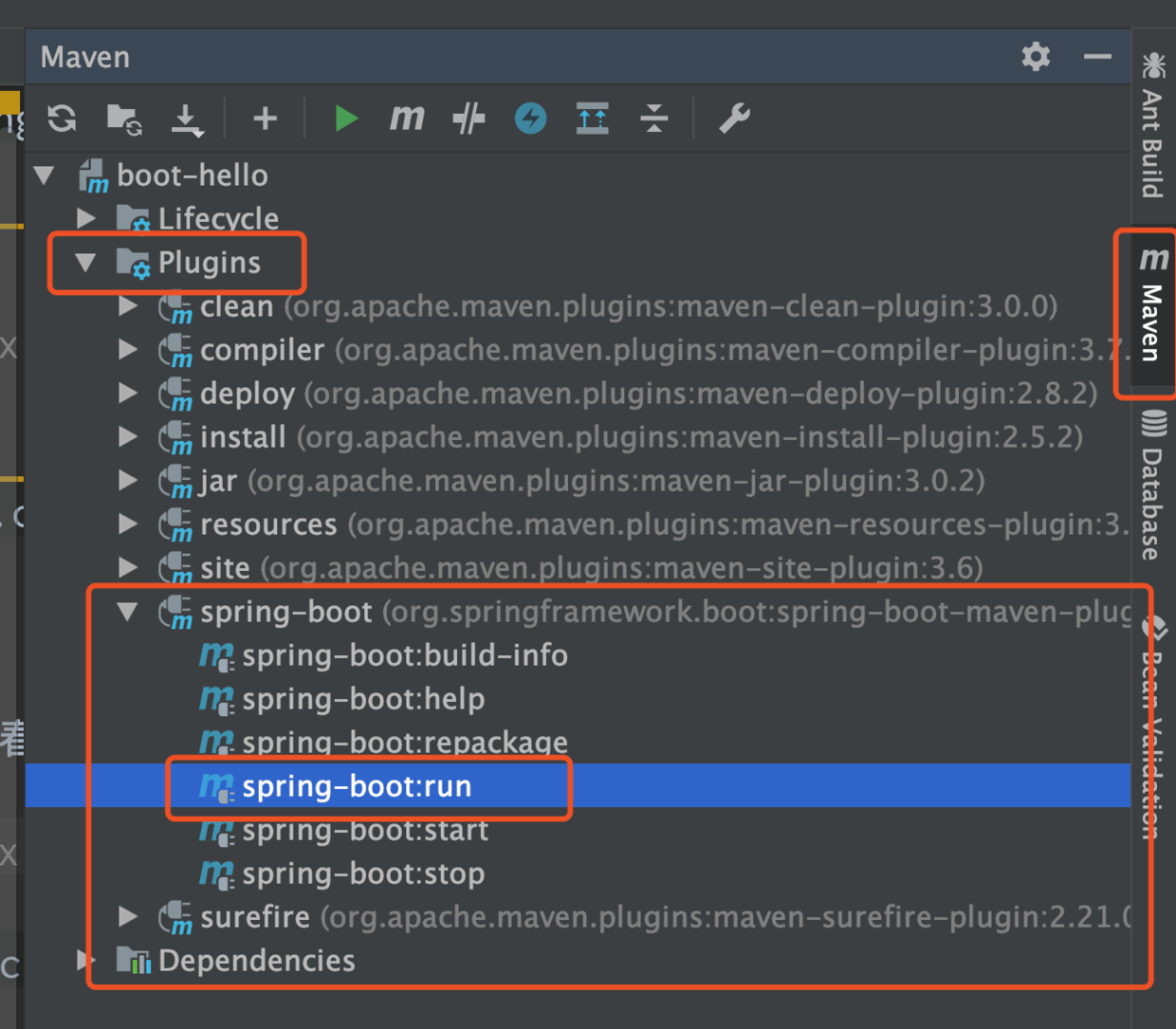Select the deploy plugin row
Screen dimensions: 1176x1029
[x=578, y=394]
